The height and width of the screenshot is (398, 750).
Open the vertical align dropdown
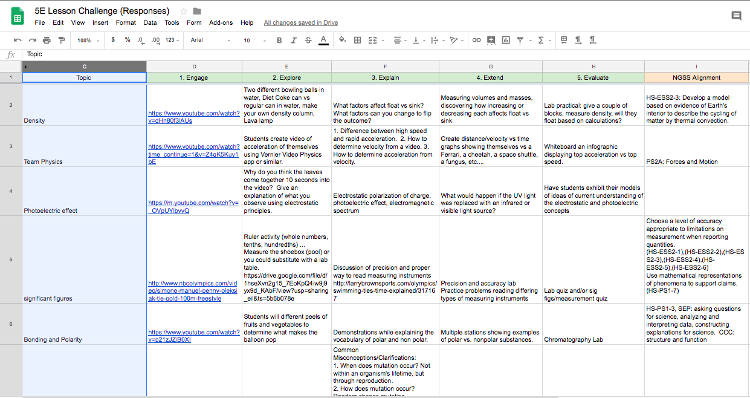418,41
